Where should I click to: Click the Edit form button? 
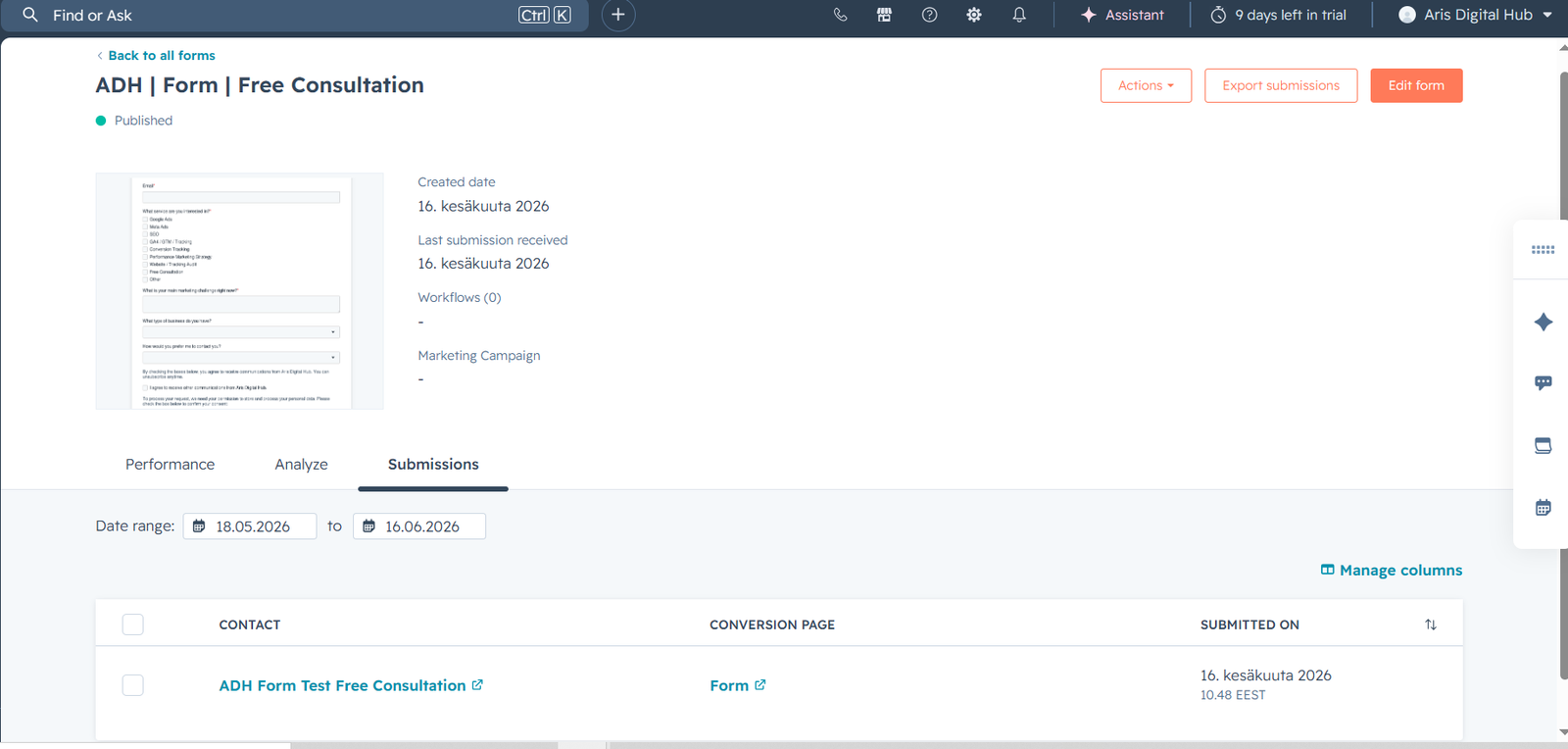click(x=1416, y=85)
